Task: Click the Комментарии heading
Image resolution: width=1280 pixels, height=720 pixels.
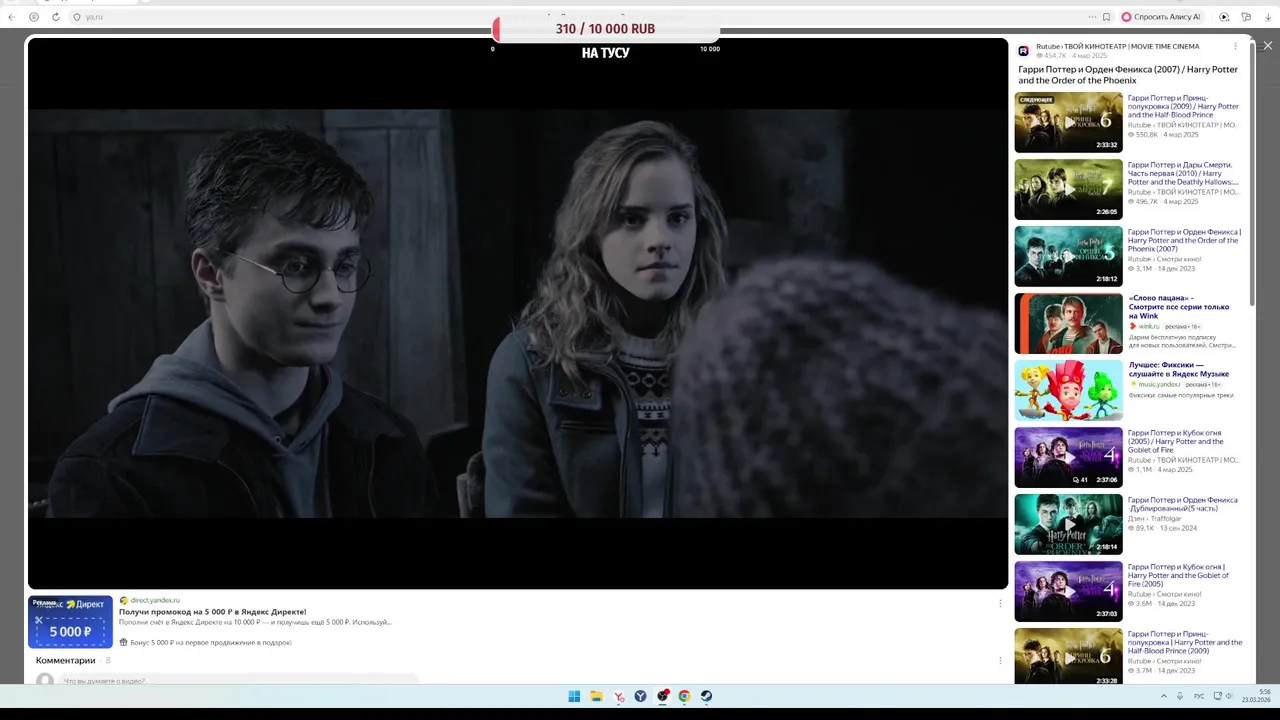Action: [66, 660]
